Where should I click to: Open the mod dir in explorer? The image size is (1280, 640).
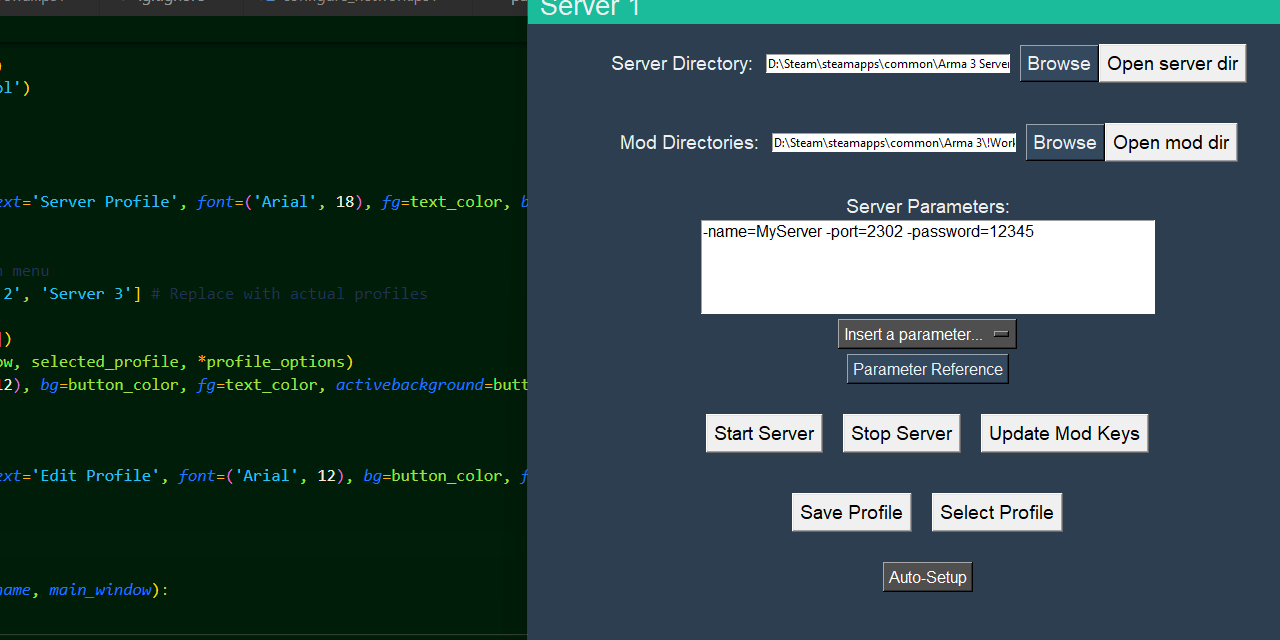coord(1170,141)
